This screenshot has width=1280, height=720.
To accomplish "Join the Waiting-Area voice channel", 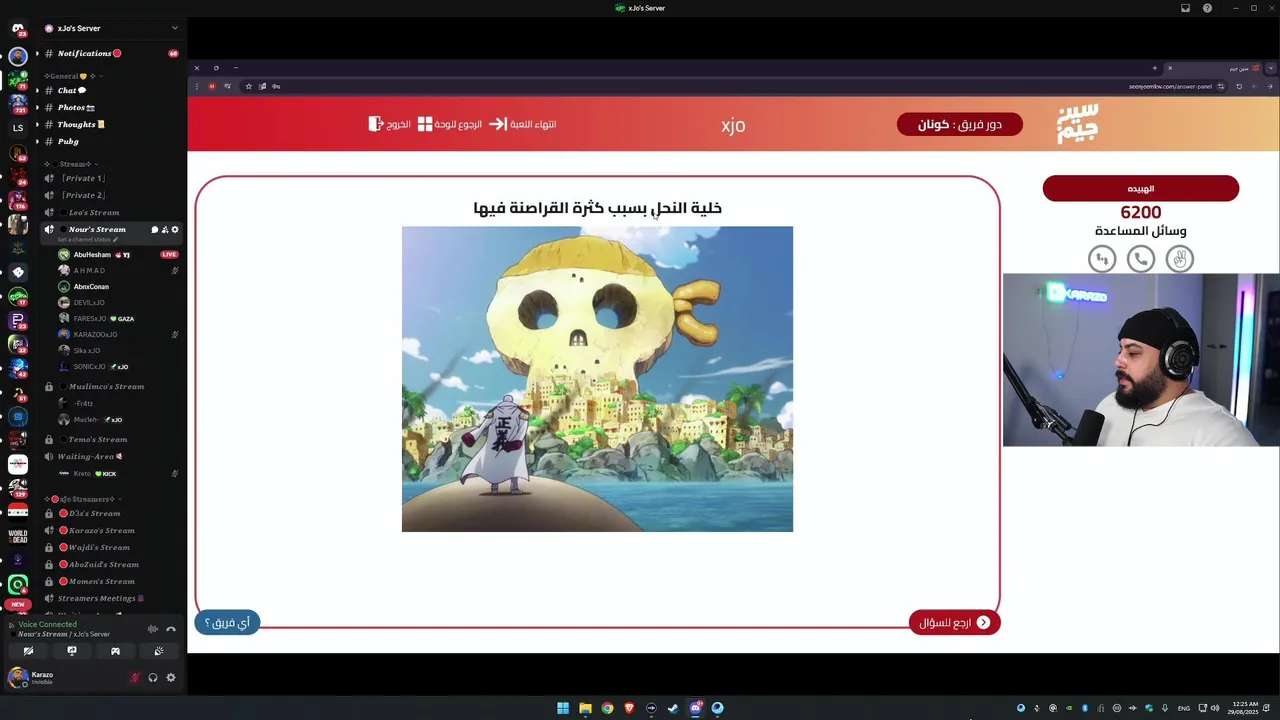I will click(110, 456).
